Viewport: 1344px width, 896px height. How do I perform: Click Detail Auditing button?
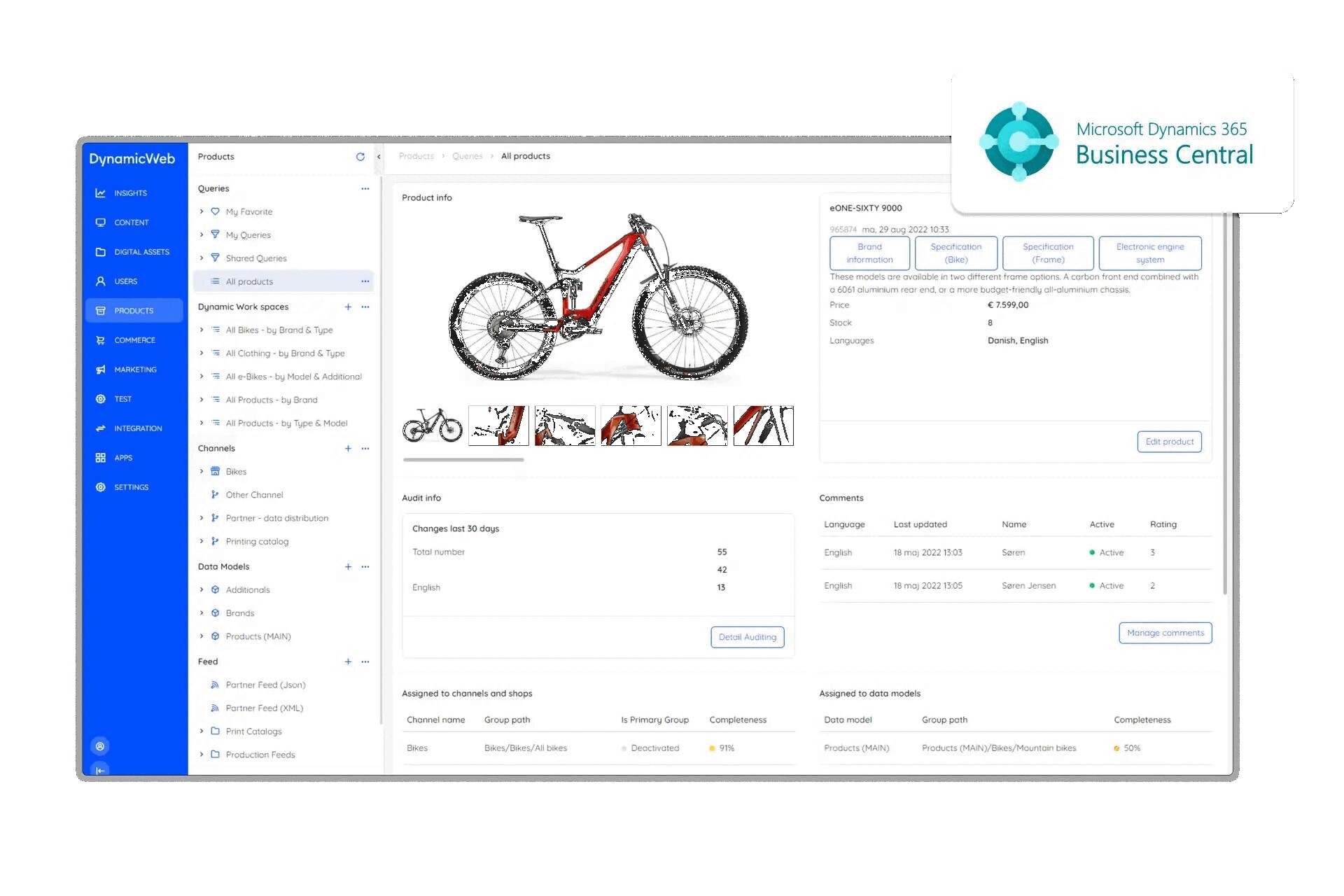pos(747,637)
